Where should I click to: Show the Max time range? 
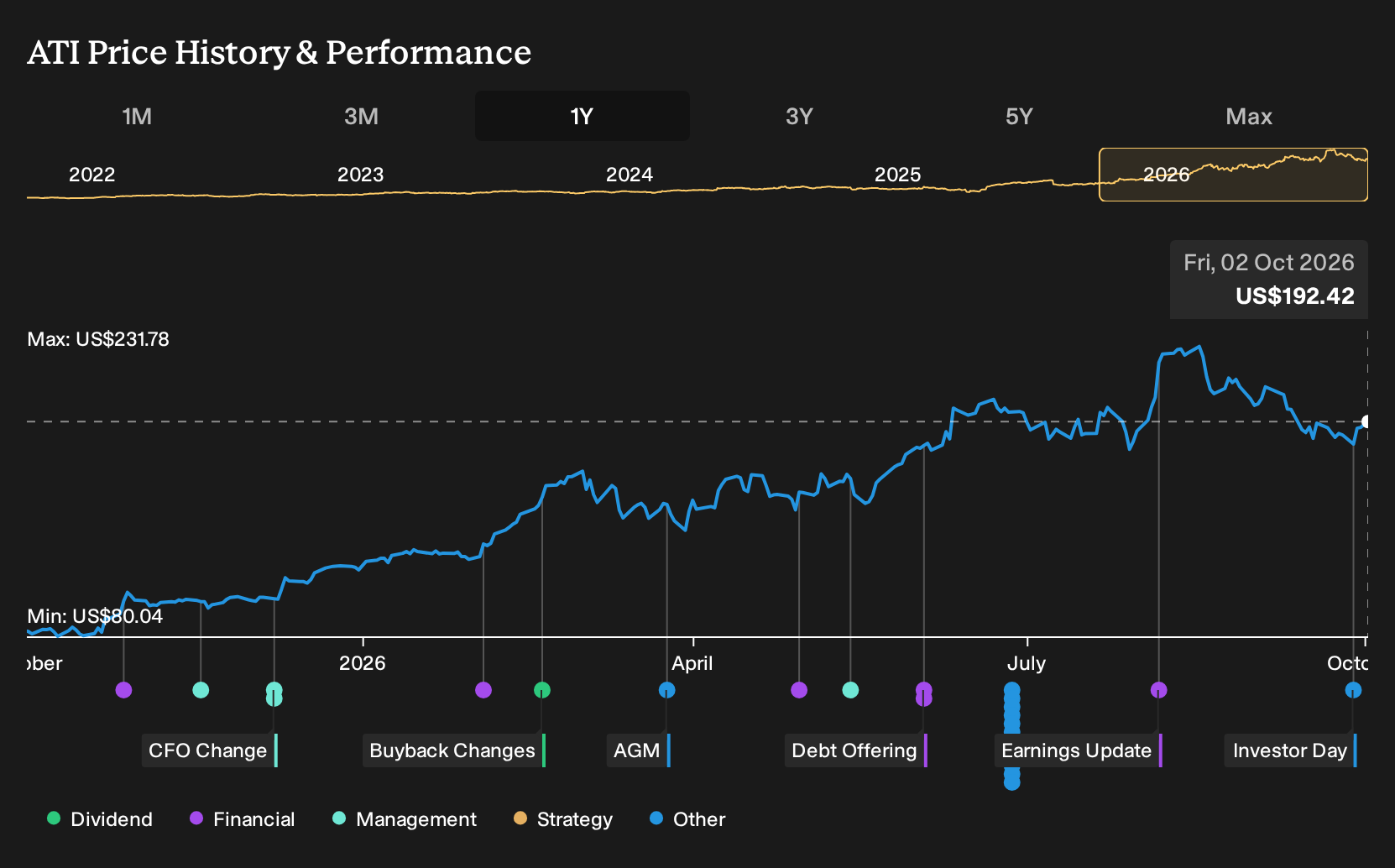point(1249,116)
